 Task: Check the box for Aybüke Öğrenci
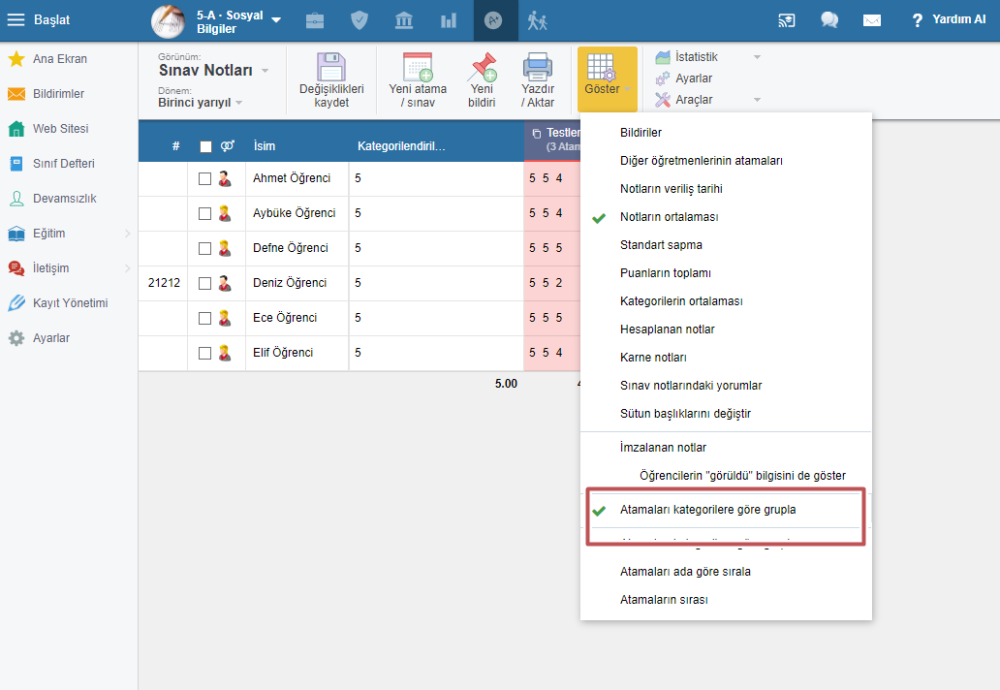click(205, 214)
